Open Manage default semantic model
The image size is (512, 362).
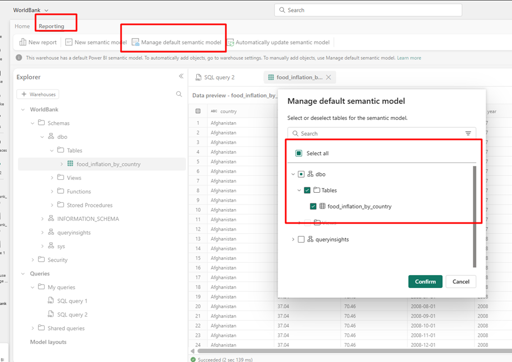[x=177, y=42]
